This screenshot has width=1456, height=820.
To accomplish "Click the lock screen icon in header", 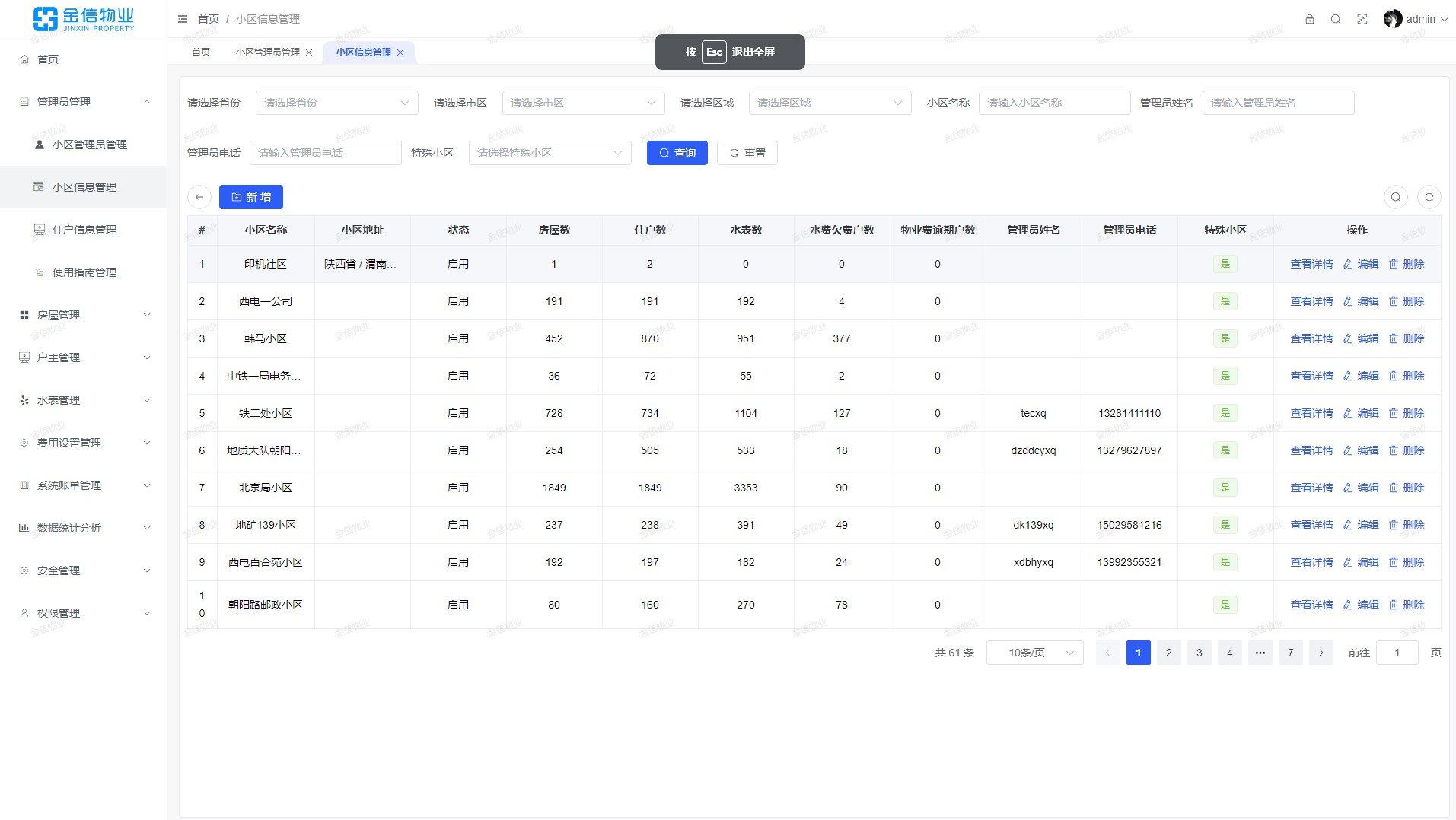I will [x=1310, y=19].
